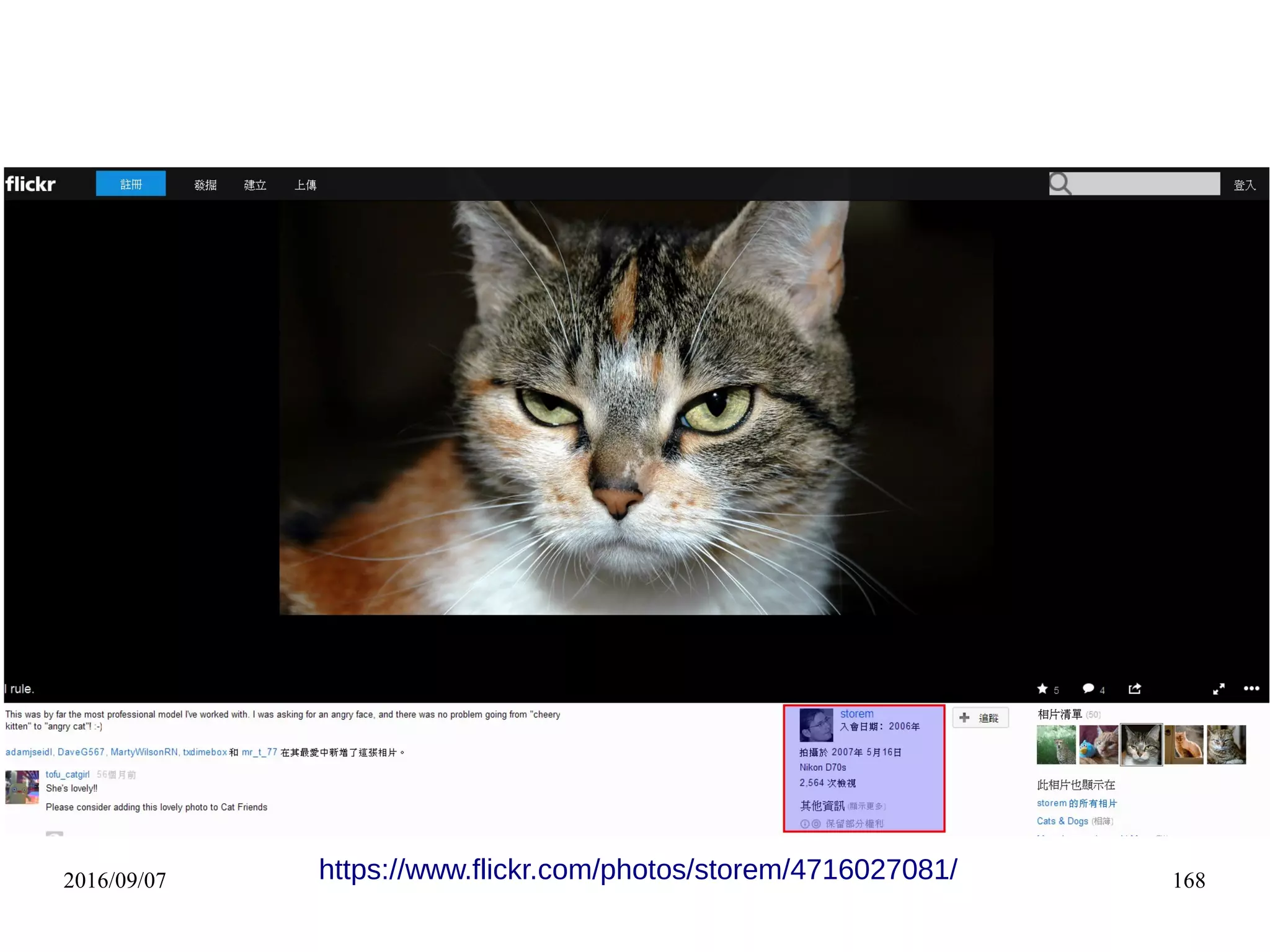Click 登入 to sign in
Screen dimensions: 1270x952
tap(1244, 185)
